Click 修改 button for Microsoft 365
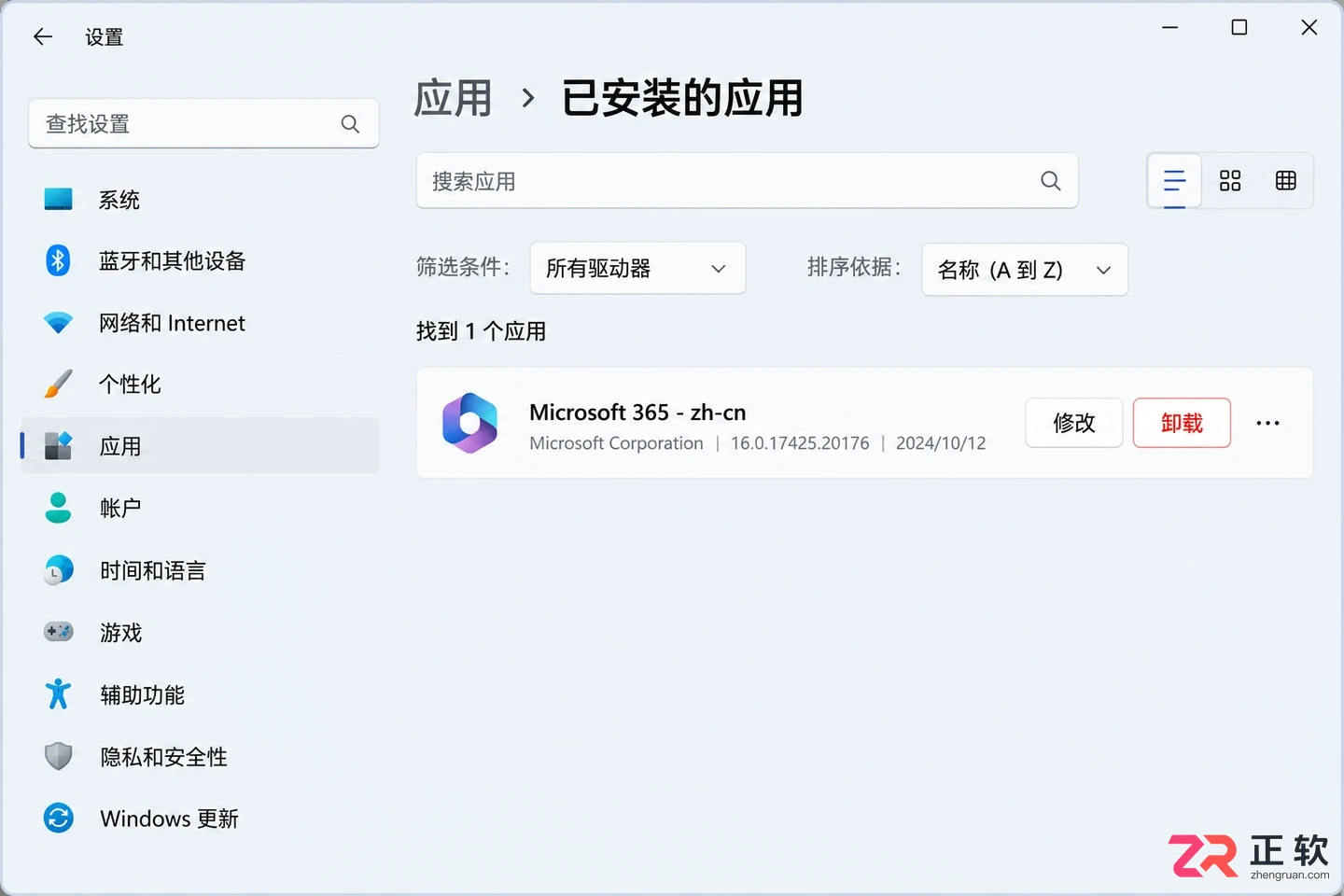 (1073, 423)
